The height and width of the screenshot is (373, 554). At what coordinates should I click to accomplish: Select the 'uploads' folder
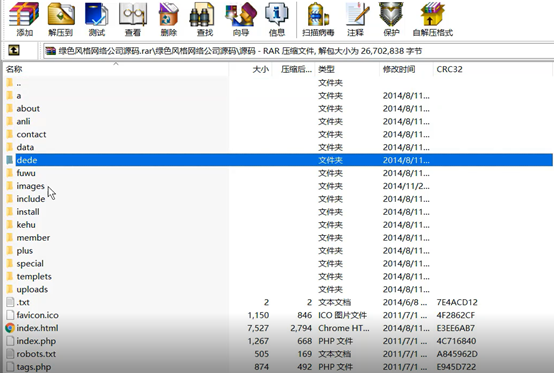click(x=32, y=289)
